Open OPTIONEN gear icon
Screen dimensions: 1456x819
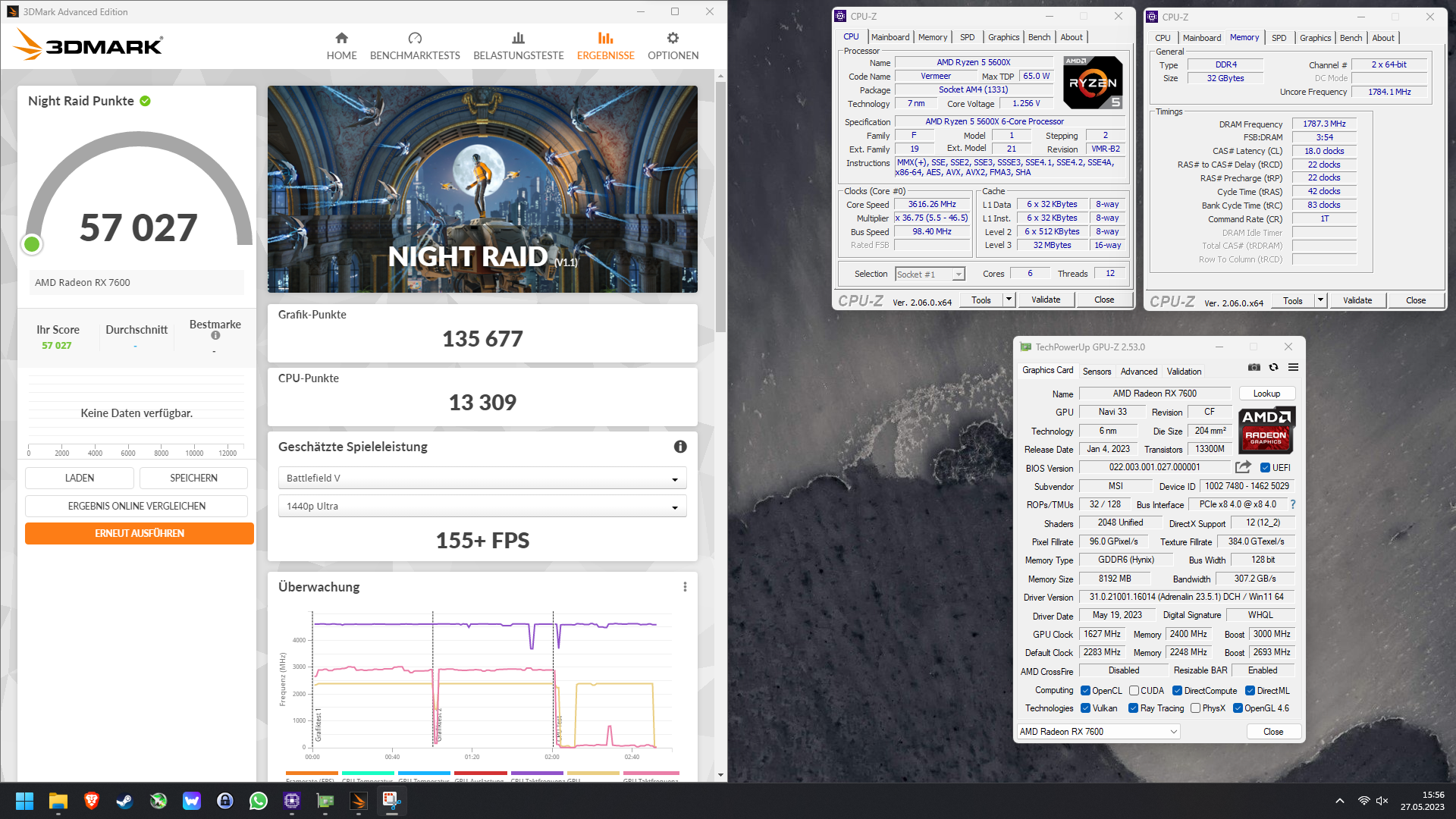tap(673, 38)
